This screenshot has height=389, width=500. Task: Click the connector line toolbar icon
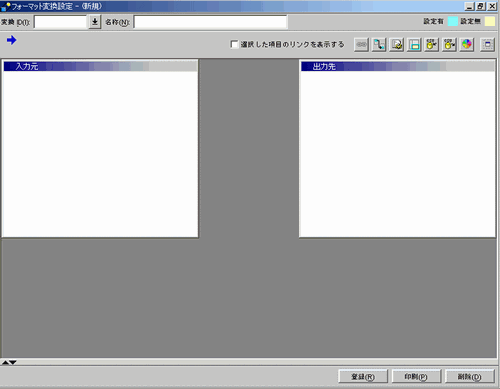[x=379, y=44]
